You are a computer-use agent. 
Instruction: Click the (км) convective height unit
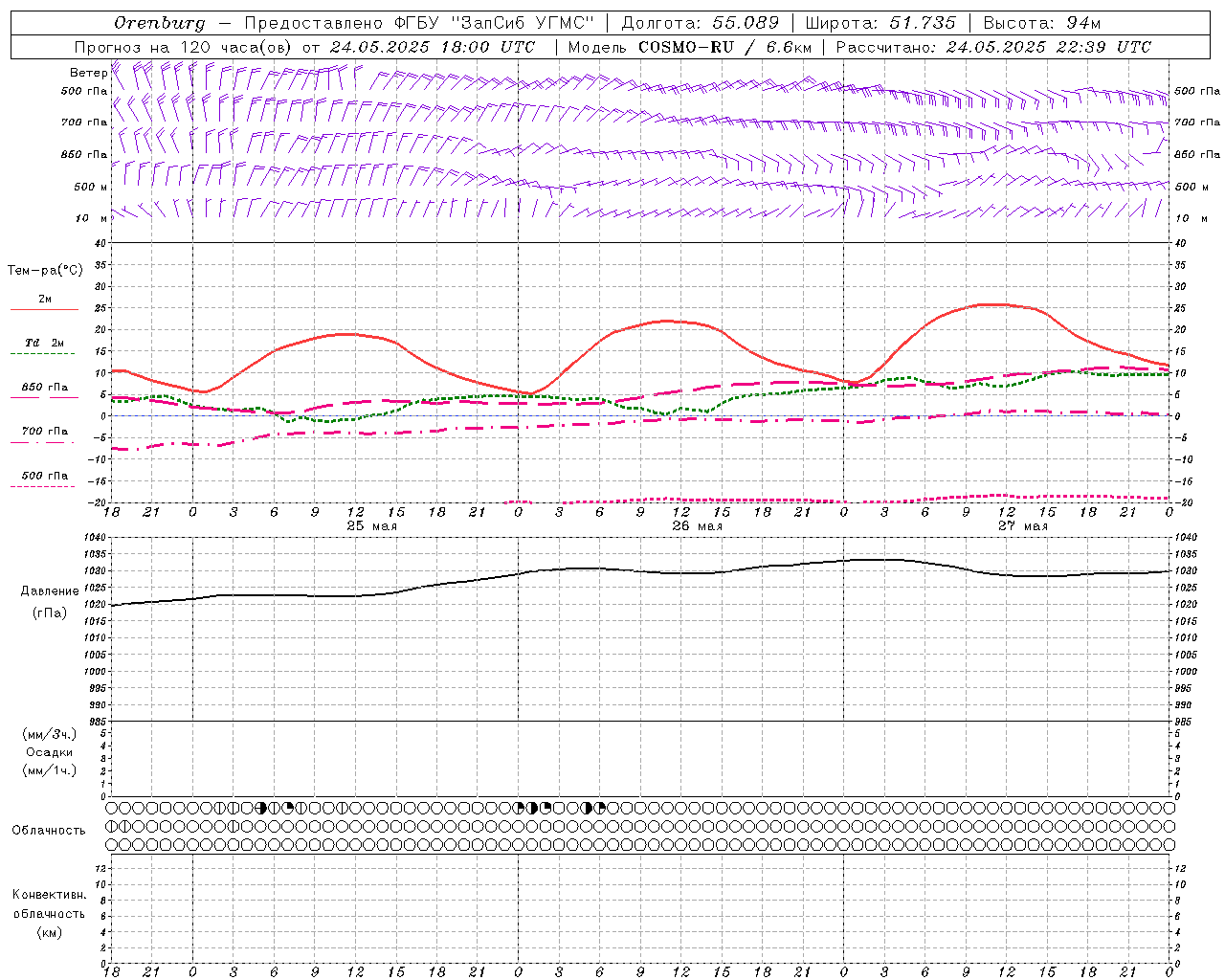(x=49, y=932)
